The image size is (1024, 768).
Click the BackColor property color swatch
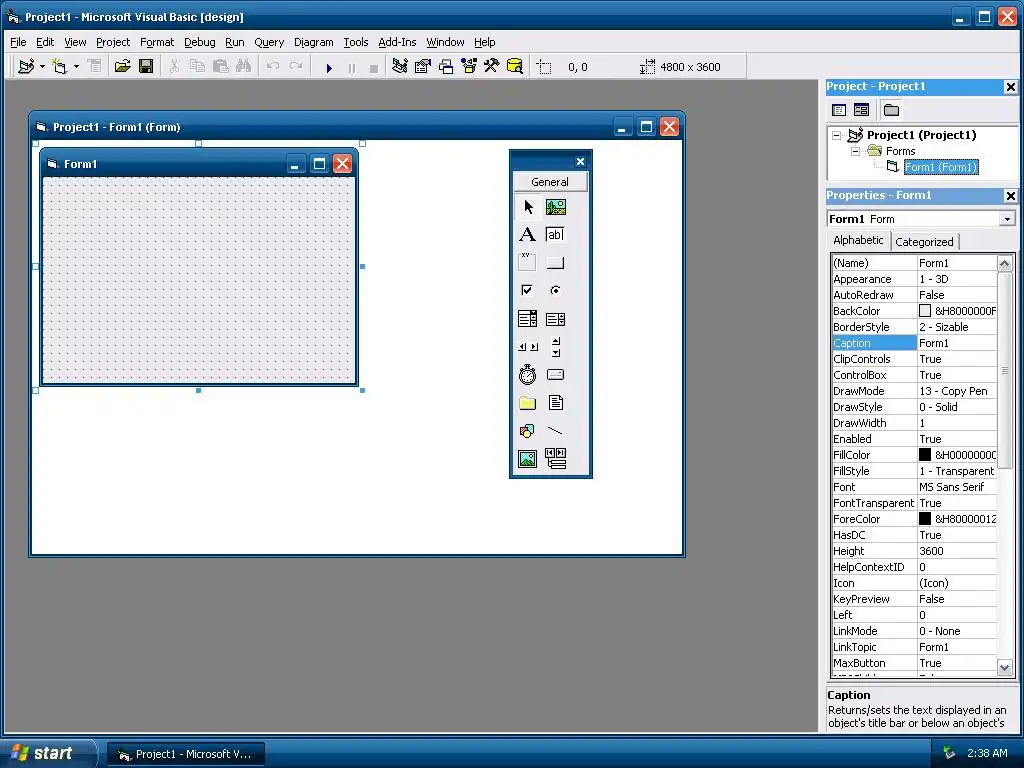[x=925, y=311]
